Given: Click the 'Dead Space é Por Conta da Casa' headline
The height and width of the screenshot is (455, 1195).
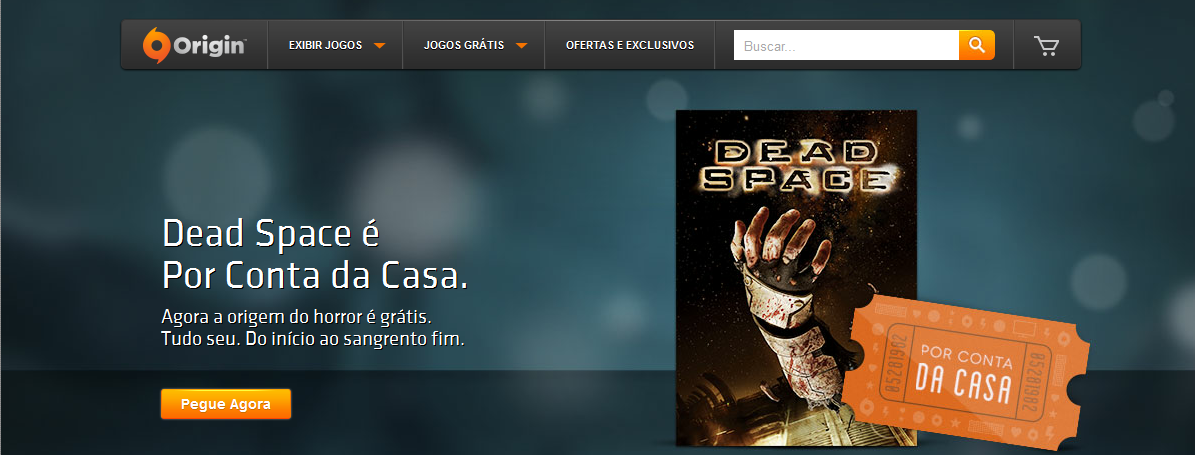Looking at the screenshot, I should tap(315, 255).
